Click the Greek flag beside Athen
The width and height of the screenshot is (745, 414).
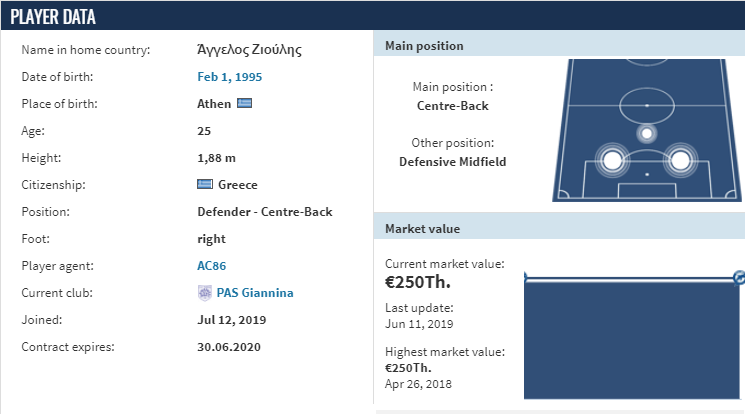[244, 103]
